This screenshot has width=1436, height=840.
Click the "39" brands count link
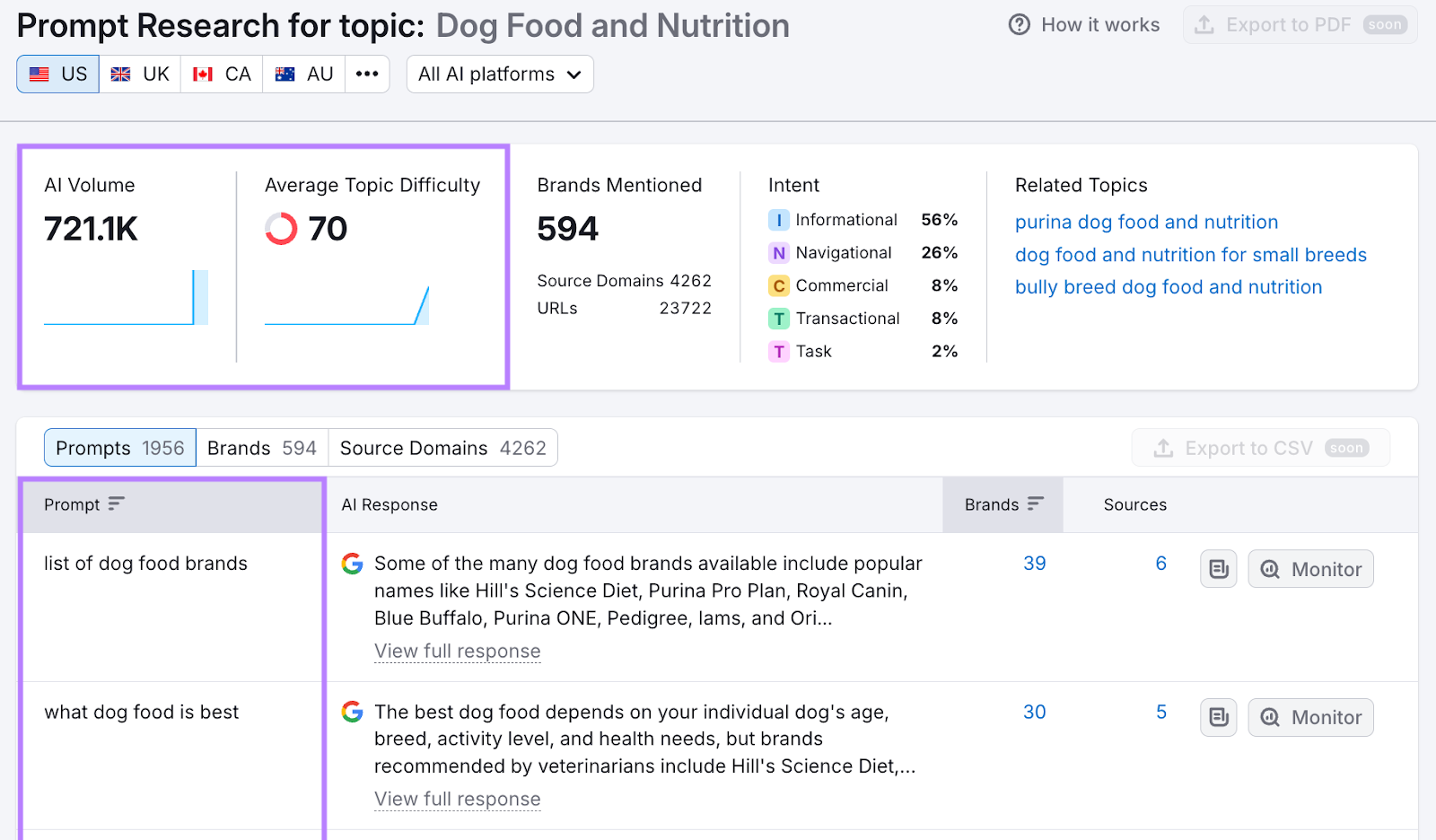click(x=1034, y=564)
